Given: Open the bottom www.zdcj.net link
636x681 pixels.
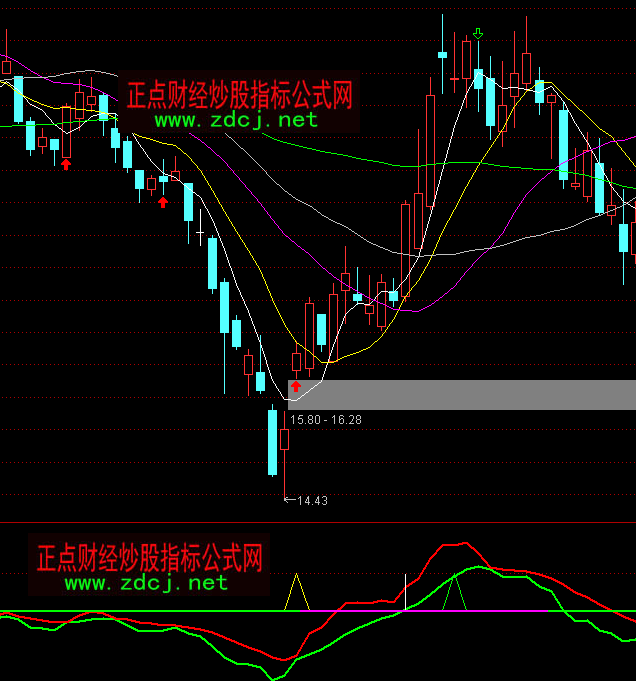Looking at the screenshot, I should 147,582.
